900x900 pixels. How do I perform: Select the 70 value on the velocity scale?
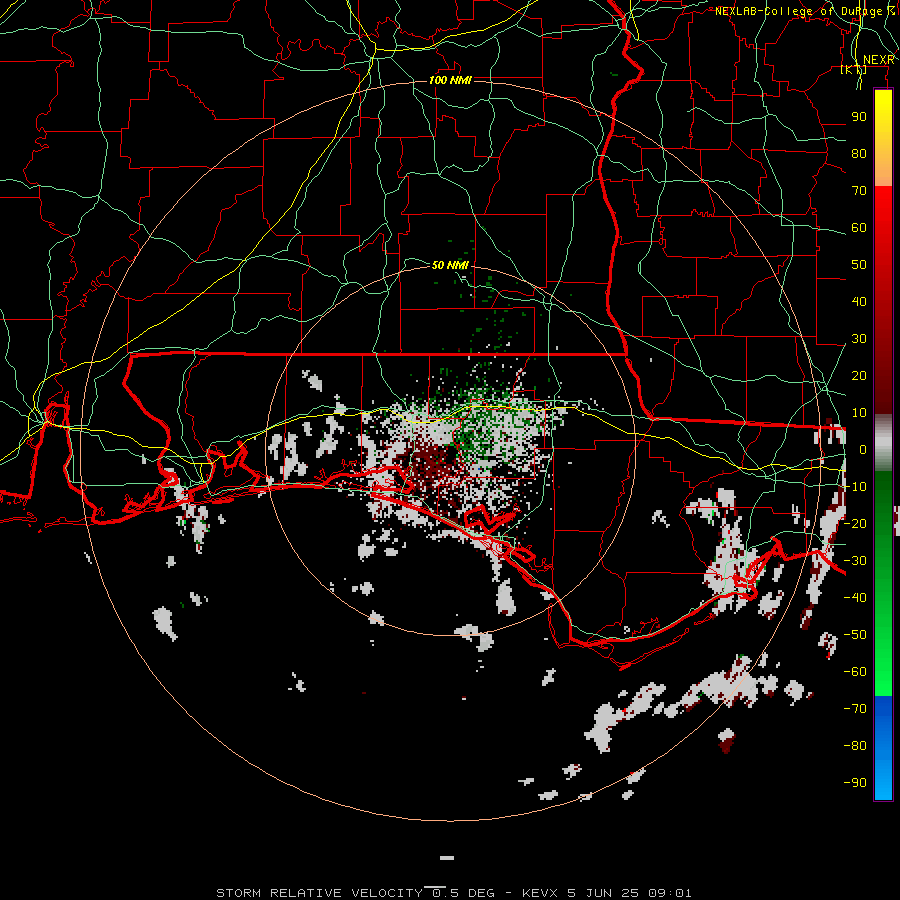pyautogui.click(x=859, y=191)
